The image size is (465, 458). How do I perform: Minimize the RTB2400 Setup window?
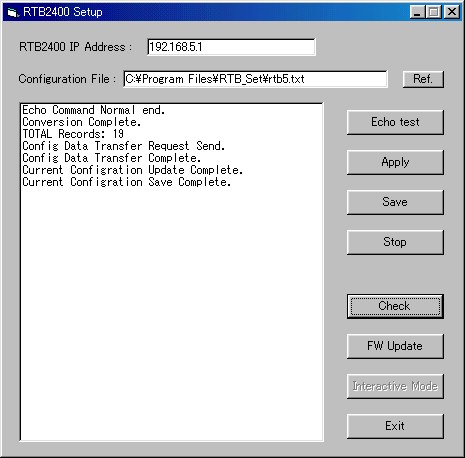(417, 12)
